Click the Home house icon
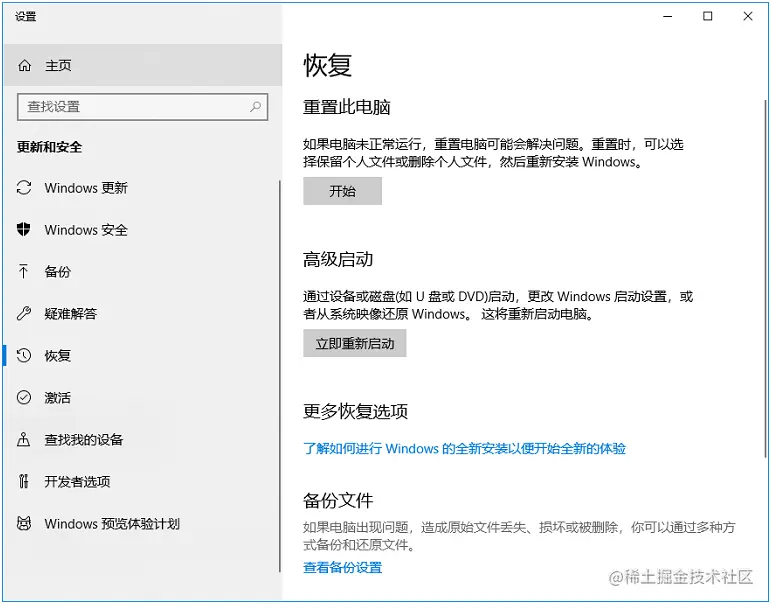Viewport: 771px width, 604px height. point(25,65)
